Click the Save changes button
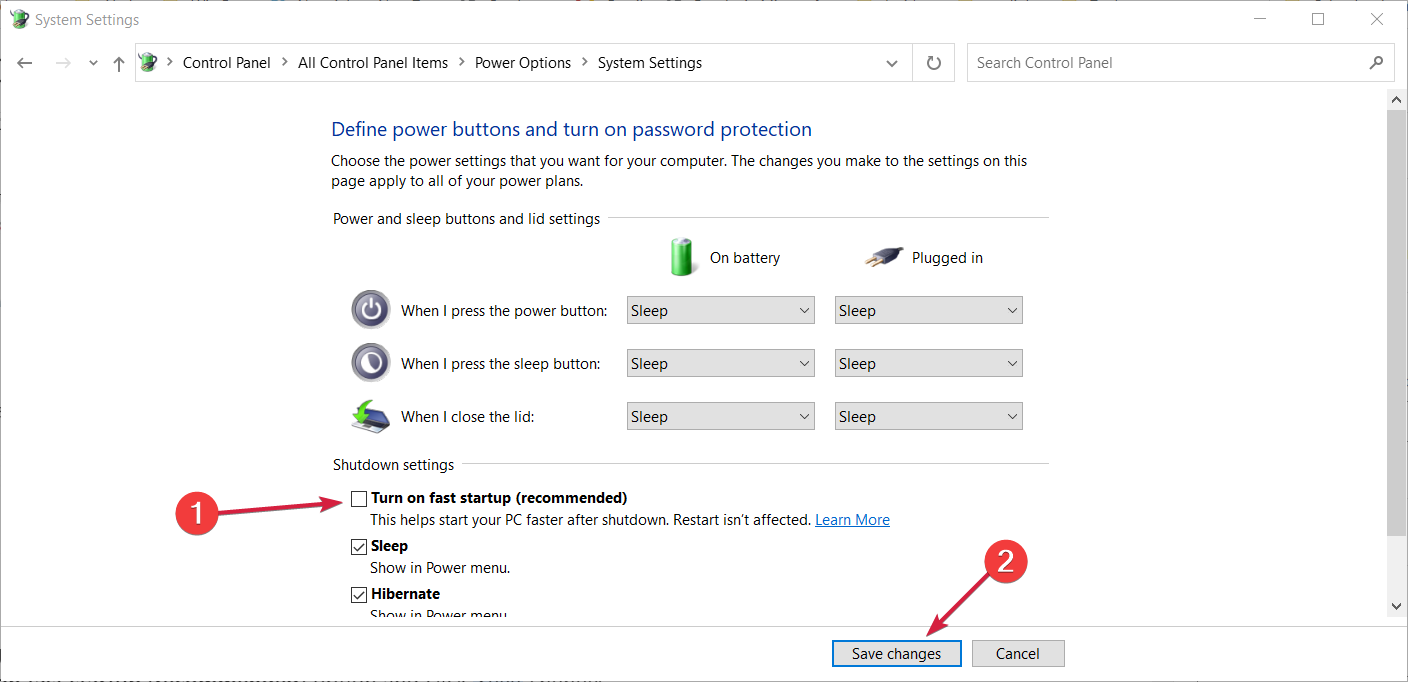This screenshot has width=1408, height=682. pyautogui.click(x=896, y=654)
